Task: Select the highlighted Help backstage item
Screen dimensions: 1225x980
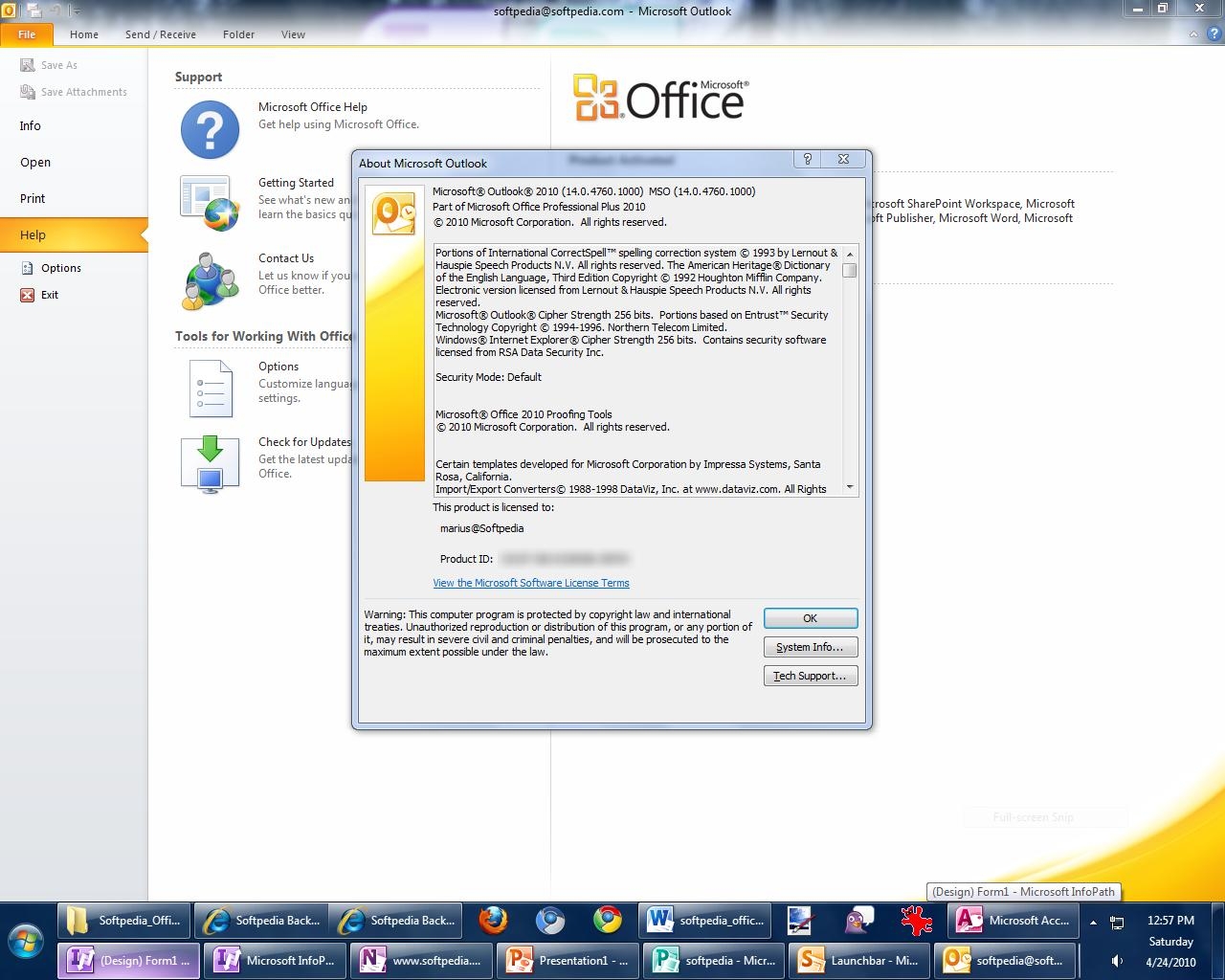Action: 74,234
